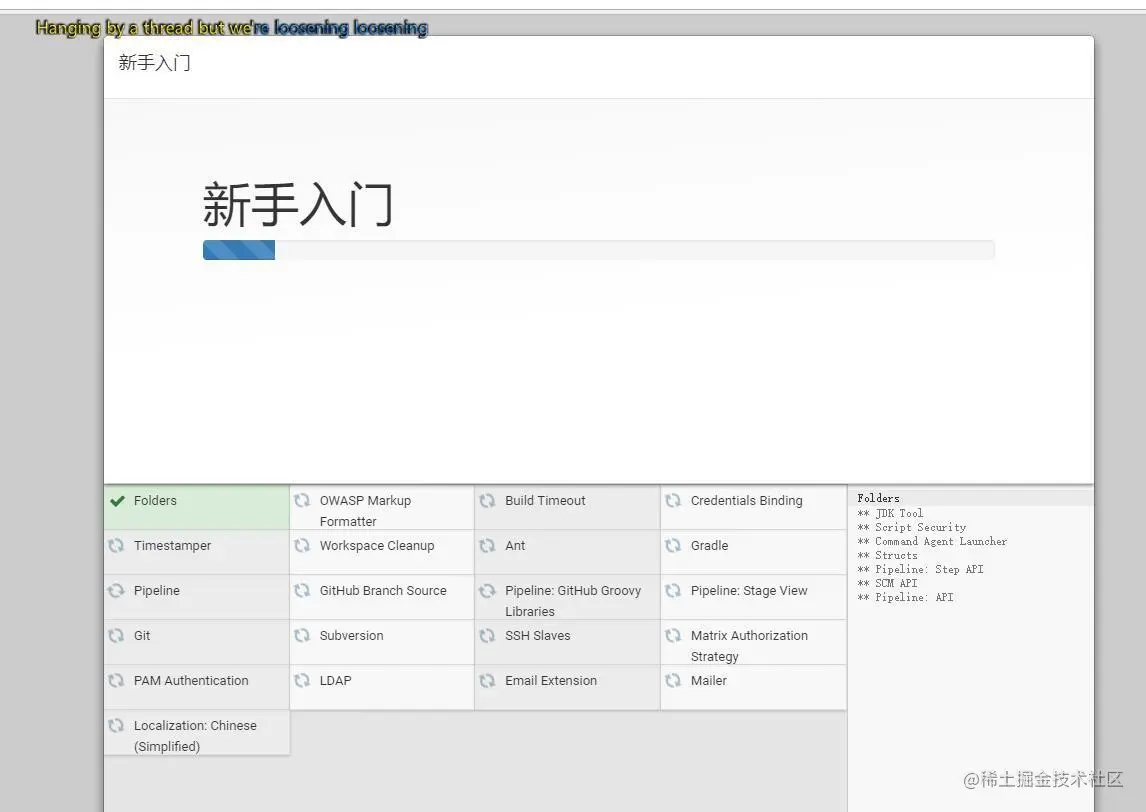1146x812 pixels.
Task: Click the pending icon next to Email Extension
Action: pos(487,680)
